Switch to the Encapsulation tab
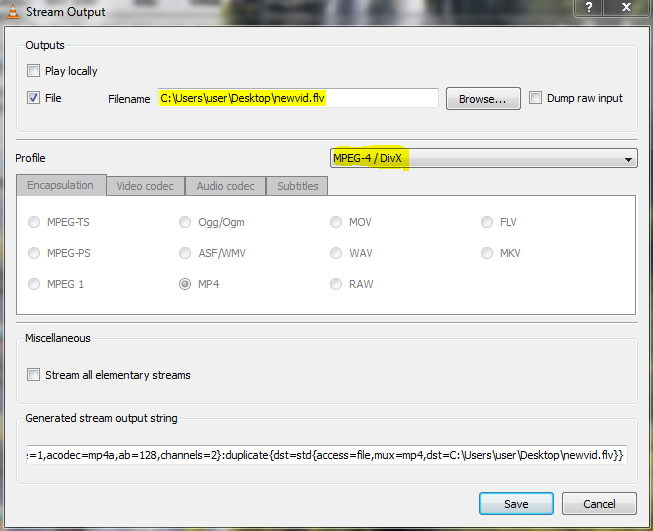This screenshot has width=653, height=531. 61,185
